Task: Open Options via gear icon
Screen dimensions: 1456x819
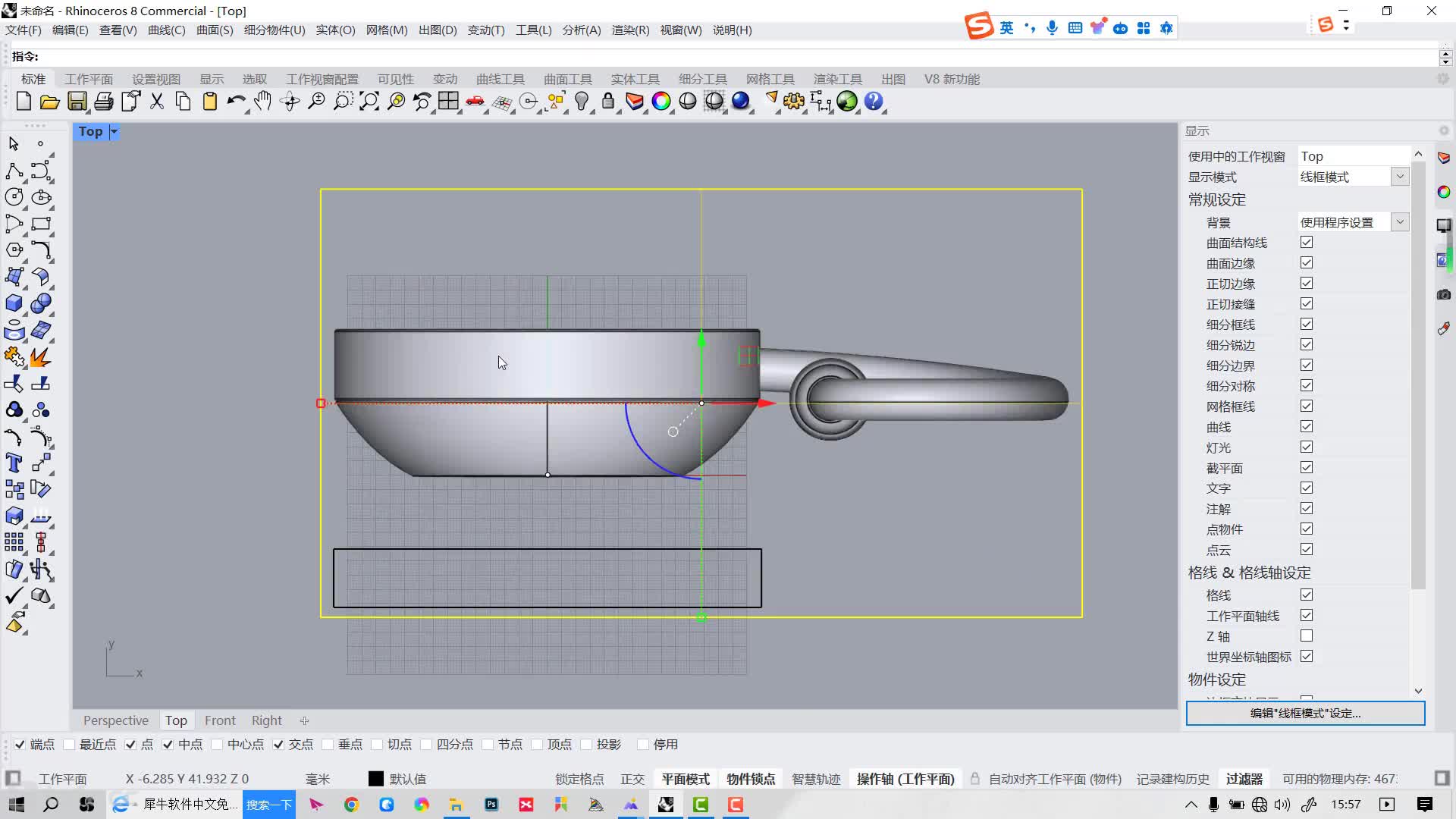Action: 794,102
